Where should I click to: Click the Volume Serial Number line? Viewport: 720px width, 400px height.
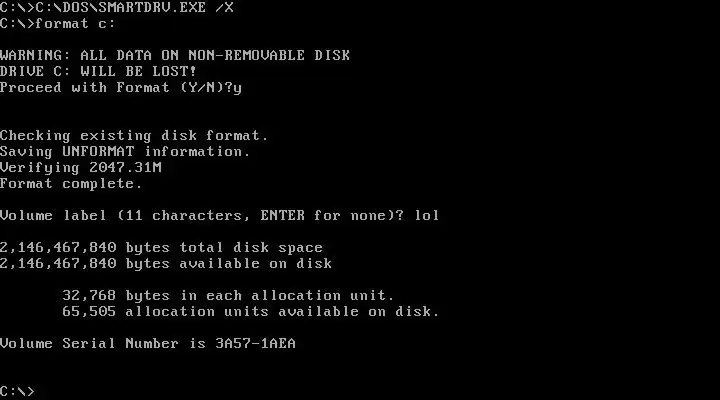tap(148, 344)
